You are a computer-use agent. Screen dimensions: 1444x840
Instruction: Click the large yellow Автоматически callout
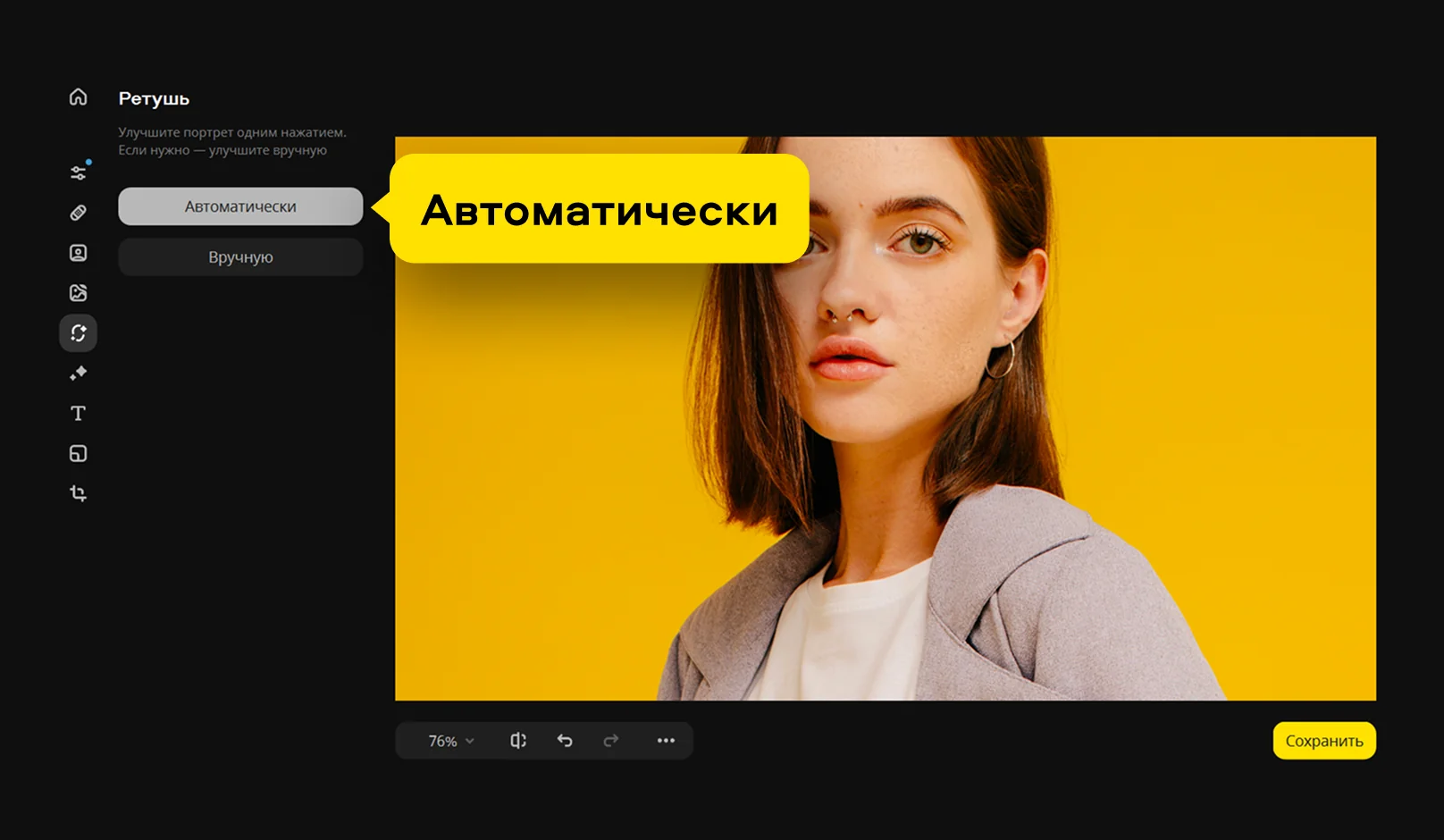pos(600,209)
